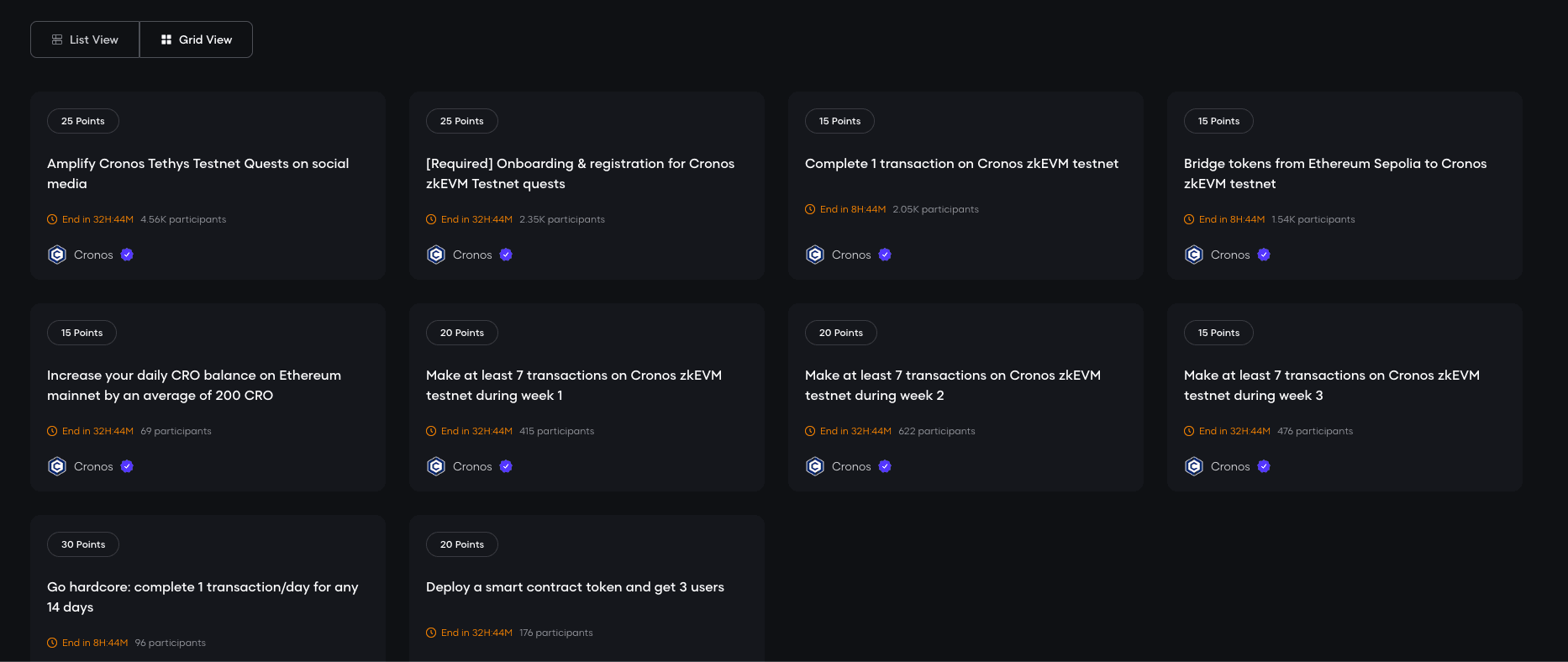
Task: Click '622 participants' text
Action: click(937, 431)
